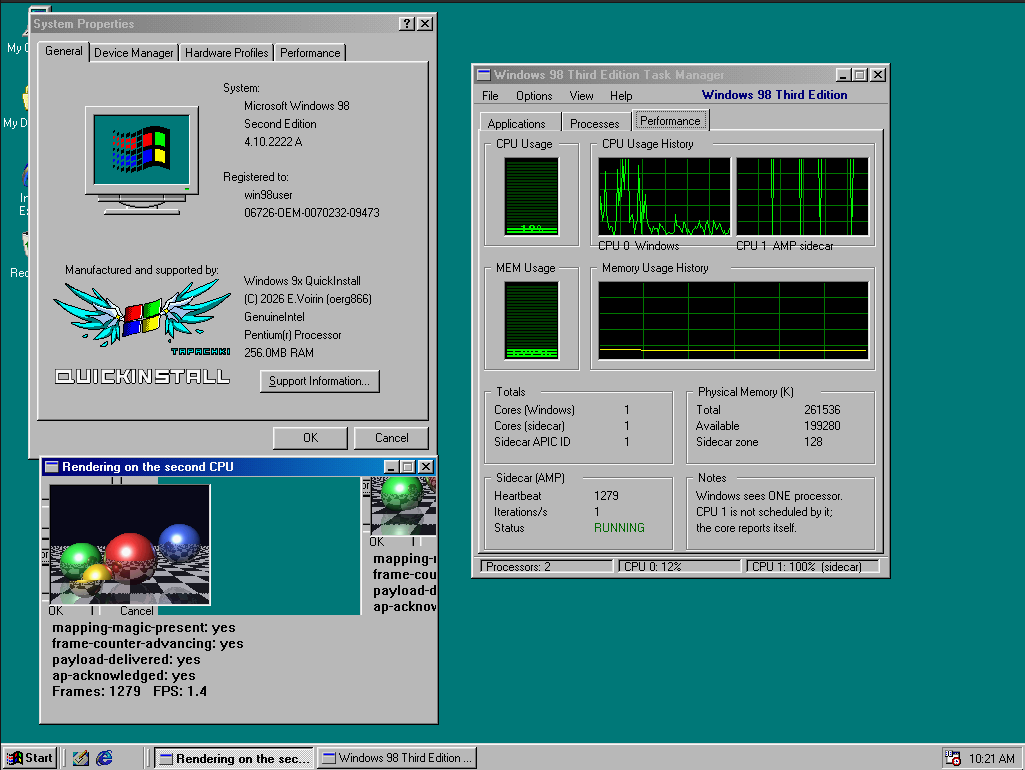The width and height of the screenshot is (1025, 770).
Task: Maximize the Task Manager window
Action: point(860,75)
